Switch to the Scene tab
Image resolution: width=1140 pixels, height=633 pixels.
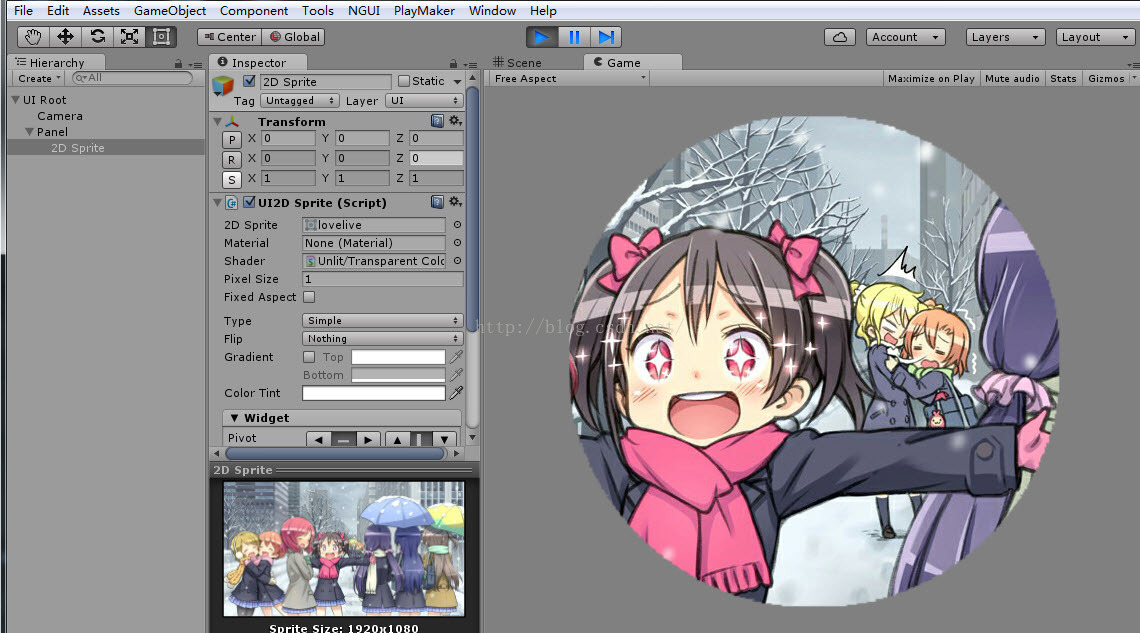click(x=517, y=63)
